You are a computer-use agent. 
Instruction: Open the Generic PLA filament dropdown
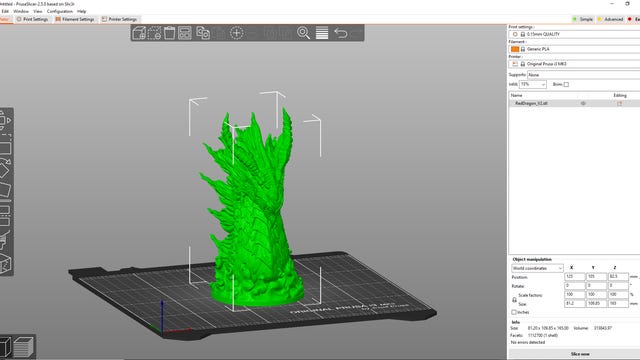tap(575, 49)
